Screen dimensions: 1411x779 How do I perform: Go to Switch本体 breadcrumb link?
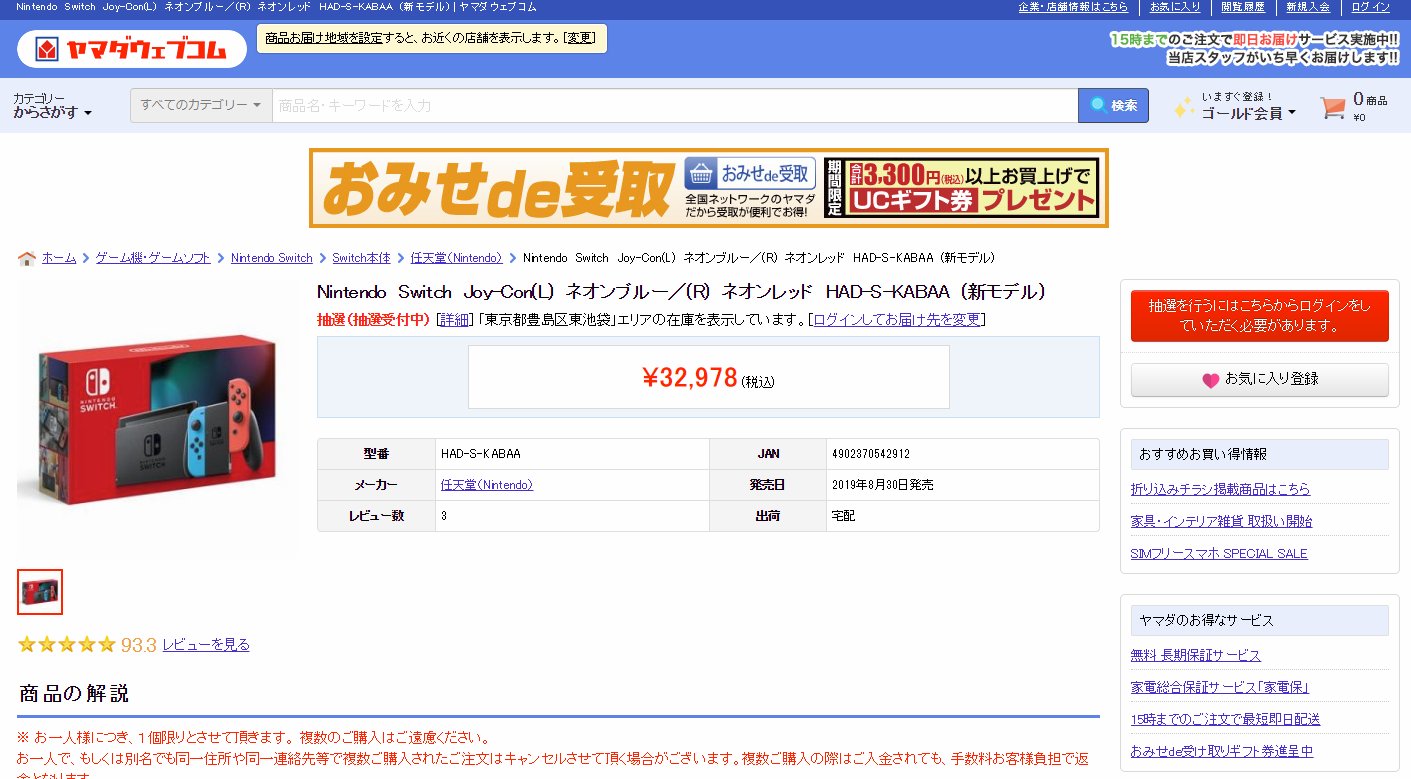coord(361,258)
